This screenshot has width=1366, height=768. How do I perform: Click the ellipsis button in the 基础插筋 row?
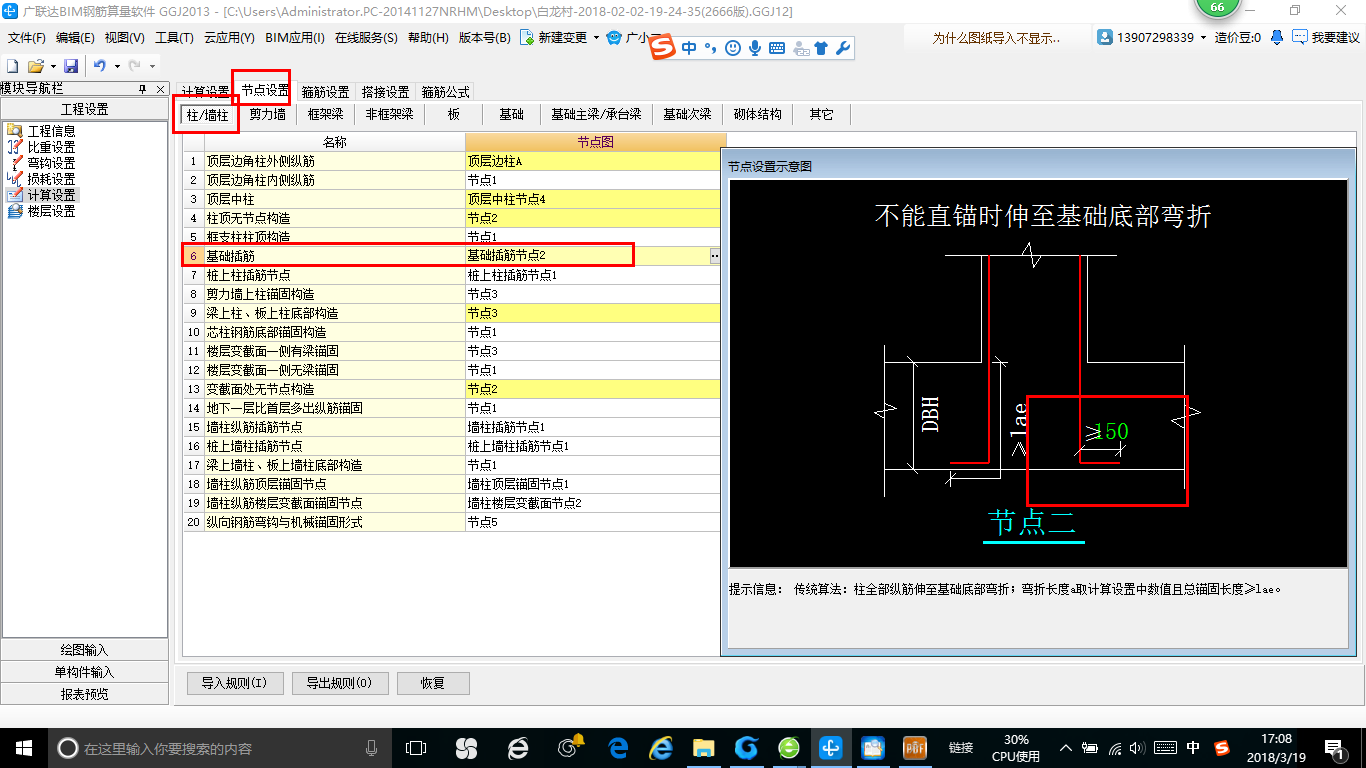click(714, 256)
